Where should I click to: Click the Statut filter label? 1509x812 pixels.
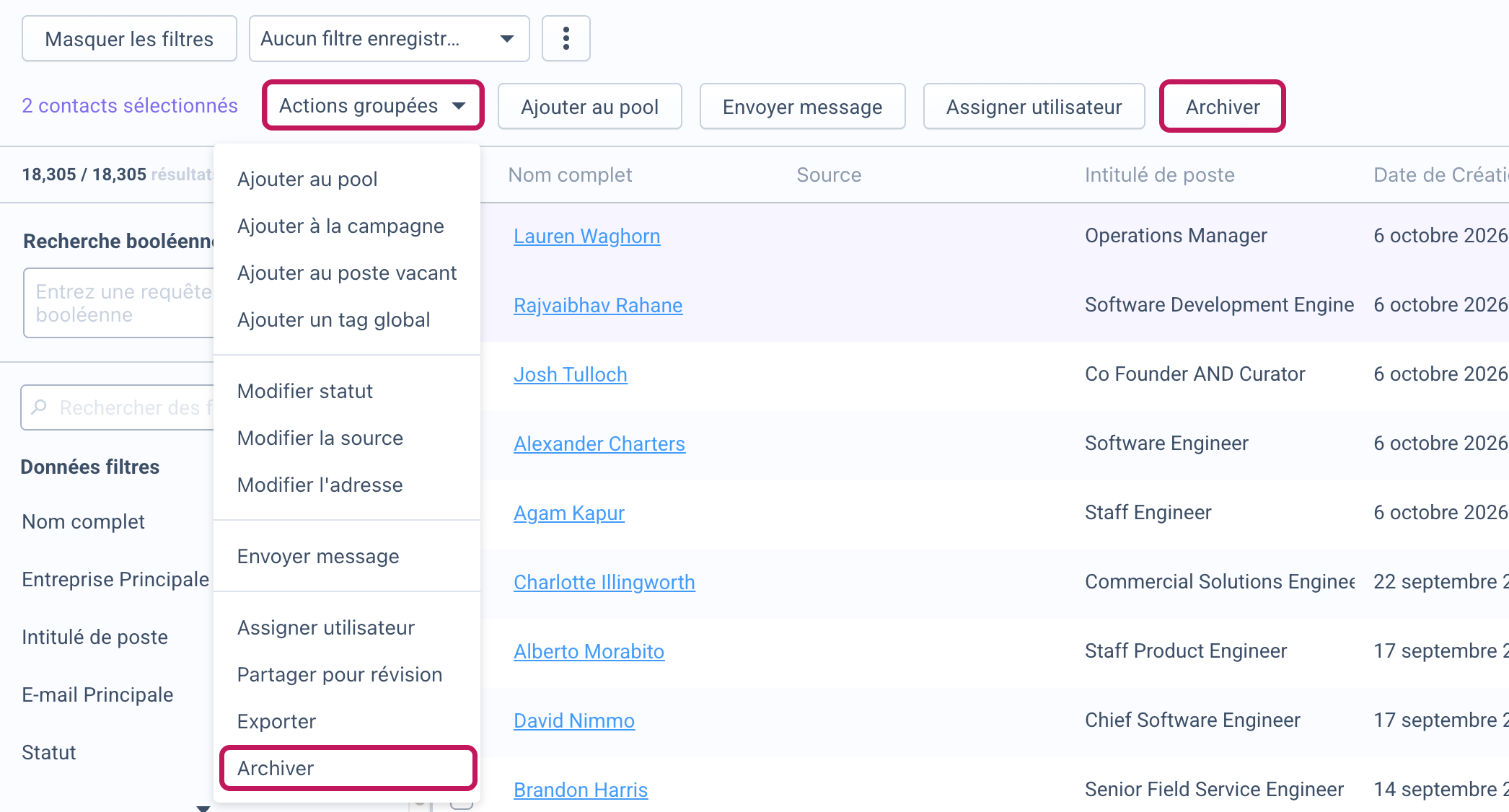(x=49, y=753)
